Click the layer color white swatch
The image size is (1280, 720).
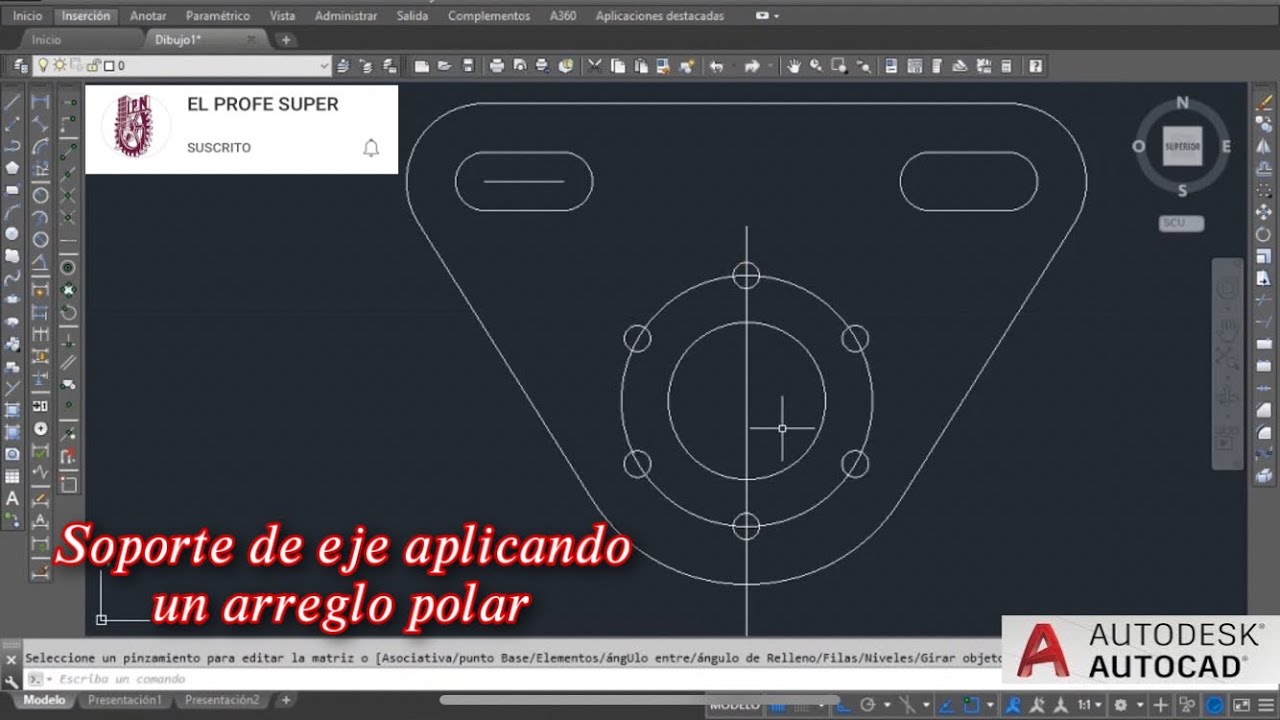coord(109,66)
